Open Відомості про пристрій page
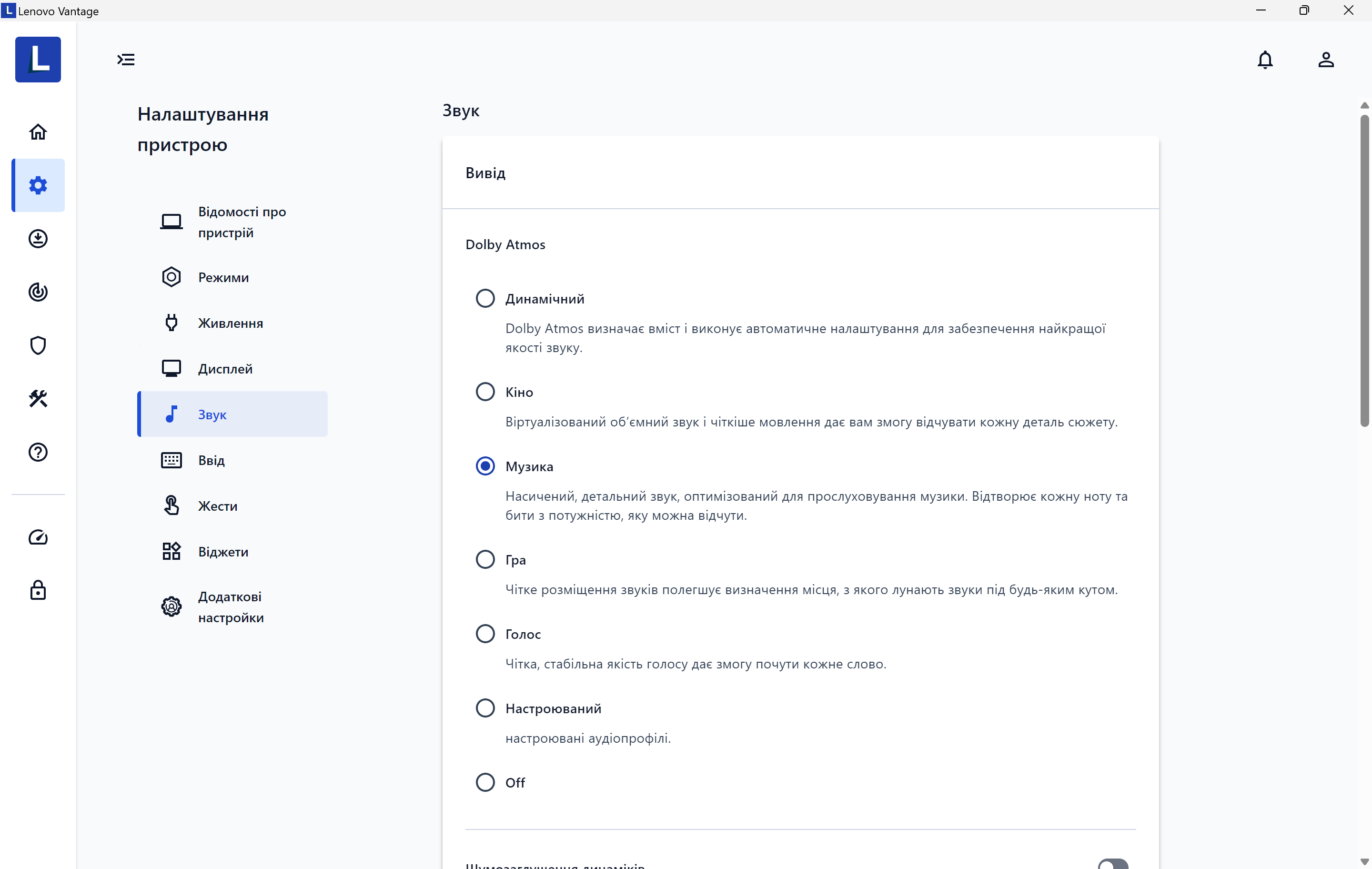The image size is (1372, 869). (x=241, y=222)
